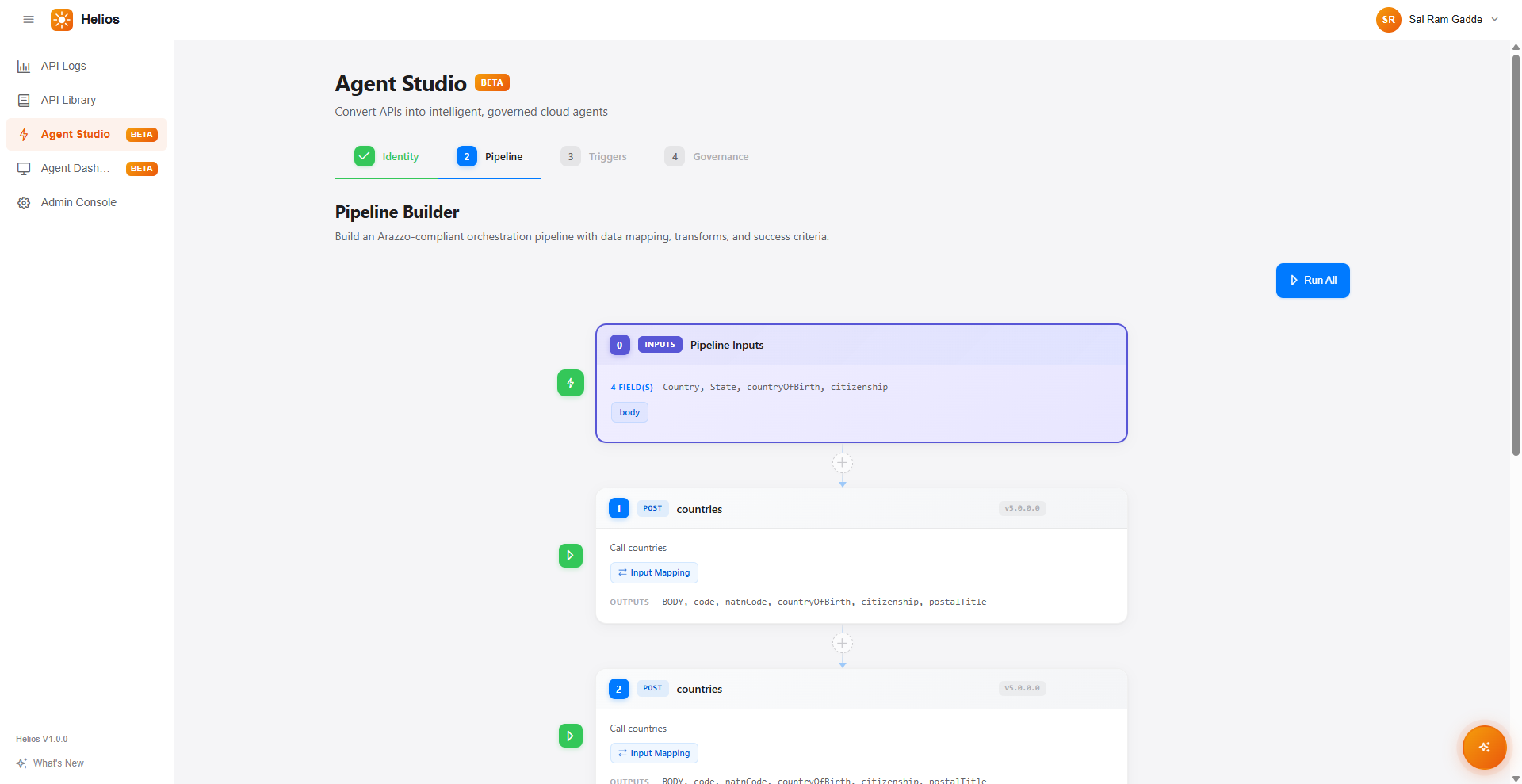
Task: Run all pipeline steps
Action: pos(1313,281)
